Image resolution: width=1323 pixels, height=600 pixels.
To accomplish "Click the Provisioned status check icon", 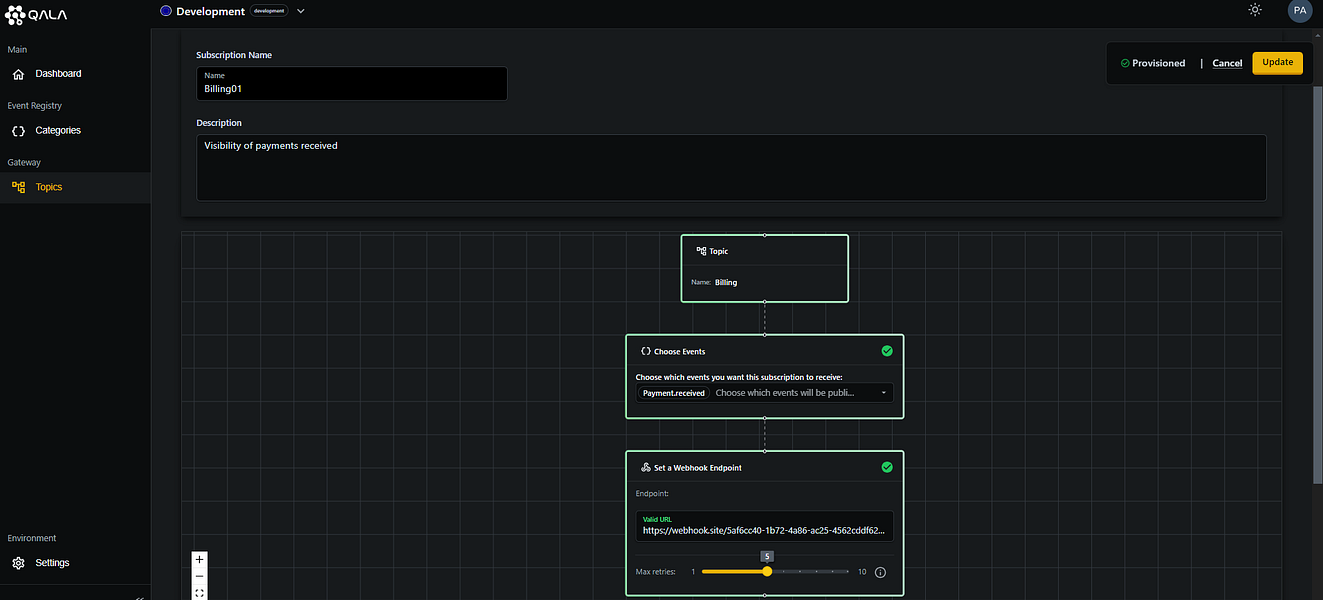I will [x=1125, y=63].
